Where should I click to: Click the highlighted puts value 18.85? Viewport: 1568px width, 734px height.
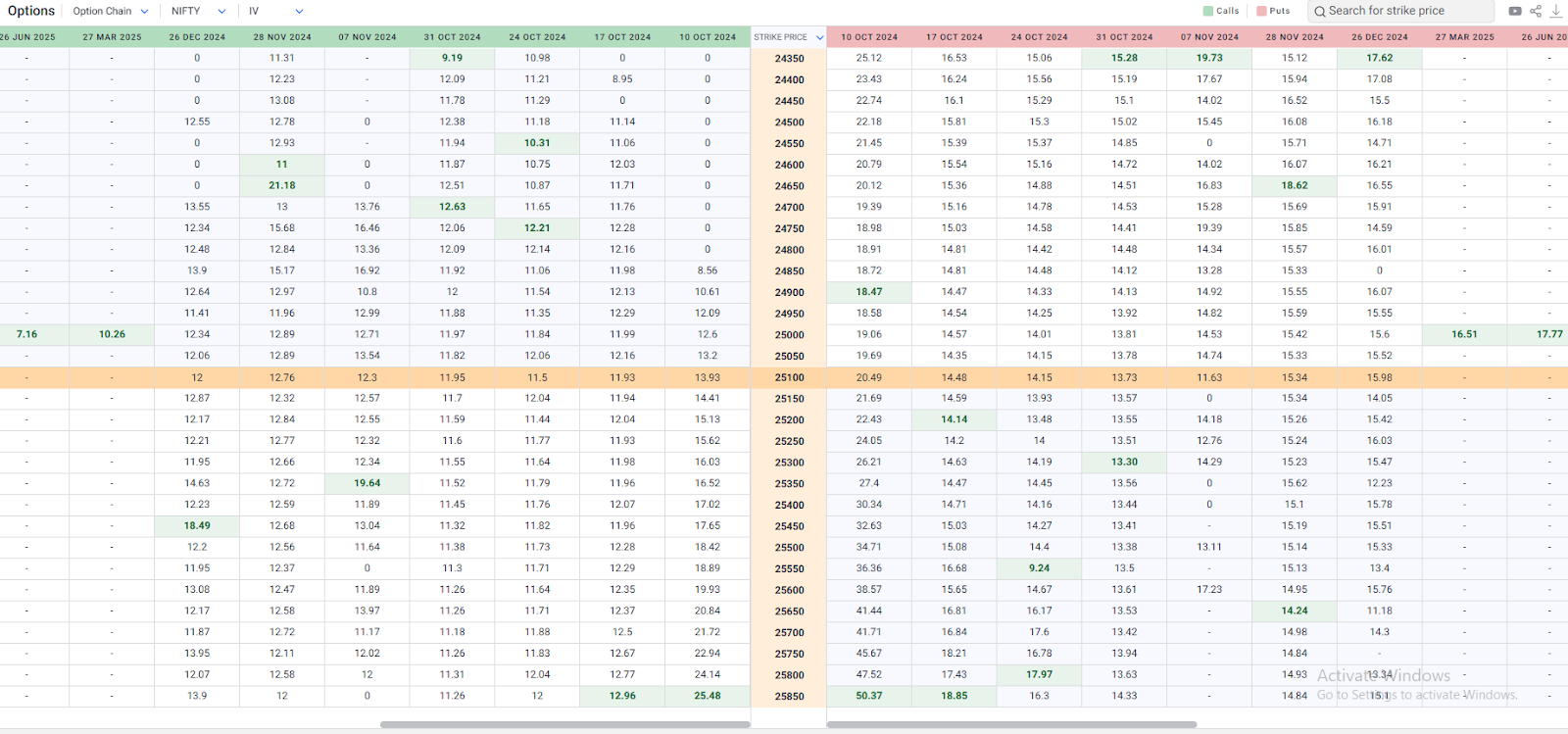(955, 696)
